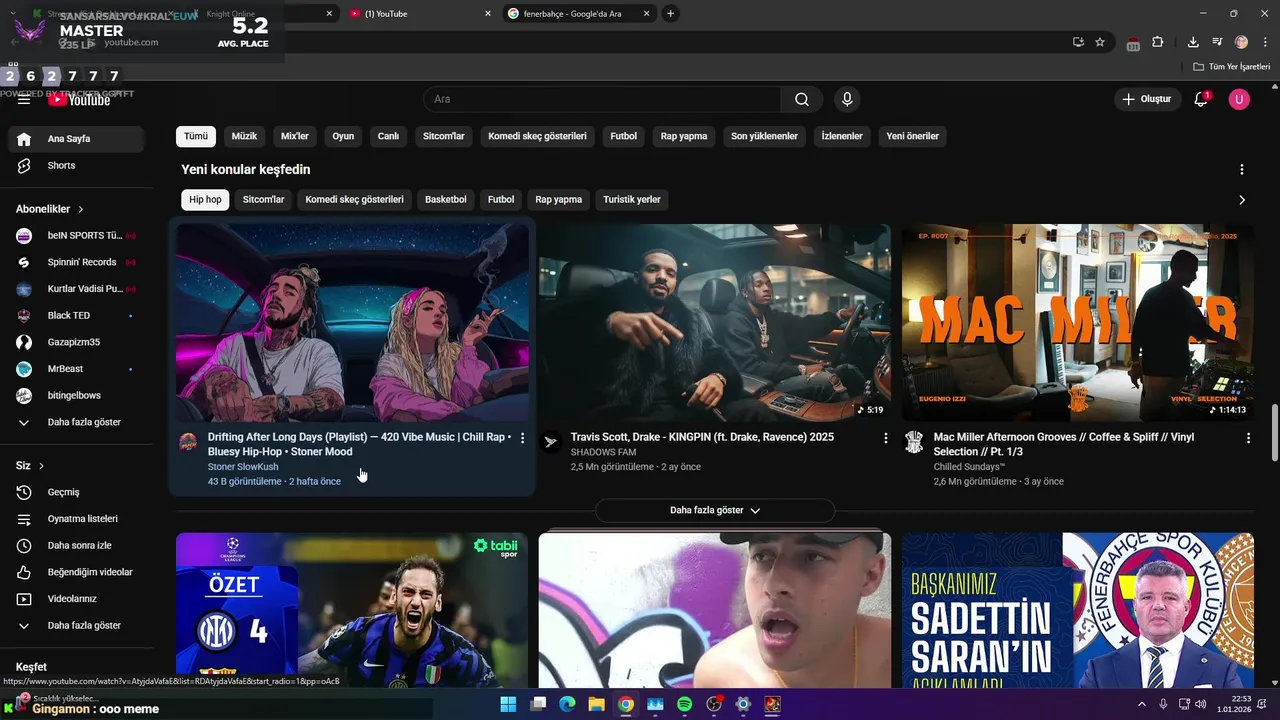Select the Yeni öneriler filter chip
This screenshot has height=720, width=1280.
click(913, 136)
